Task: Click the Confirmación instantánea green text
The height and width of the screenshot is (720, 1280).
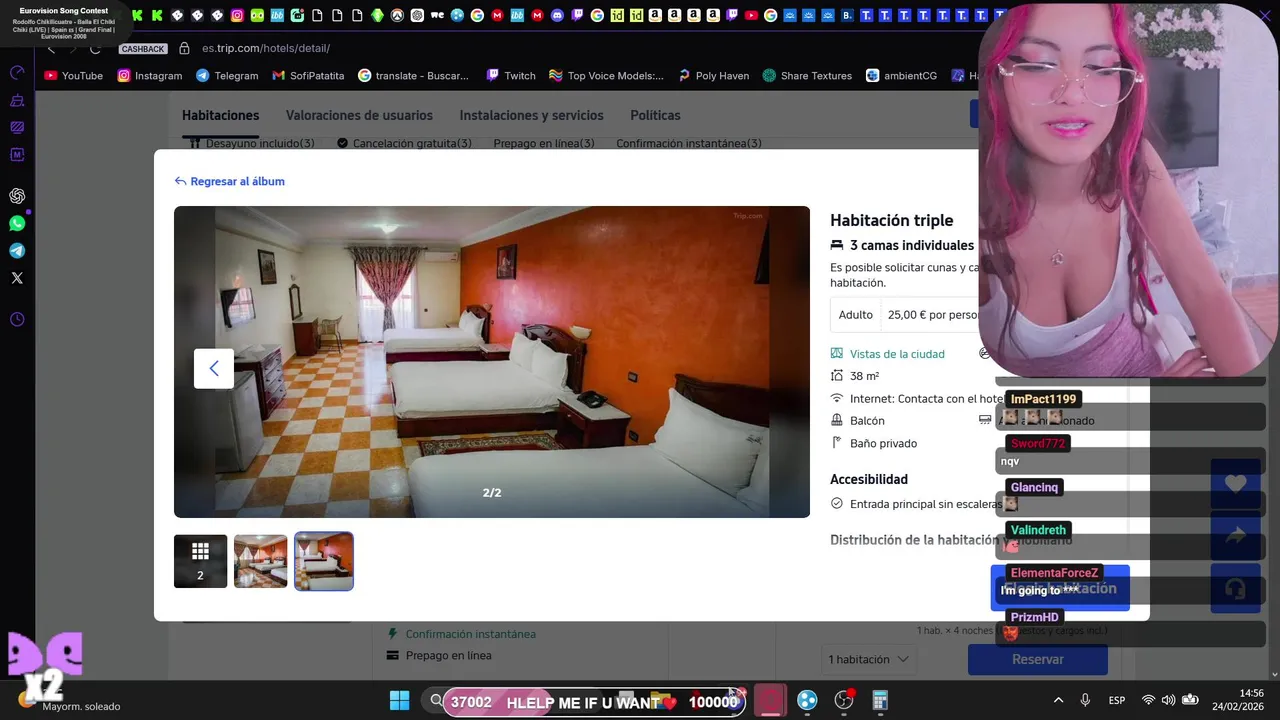Action: coord(470,634)
